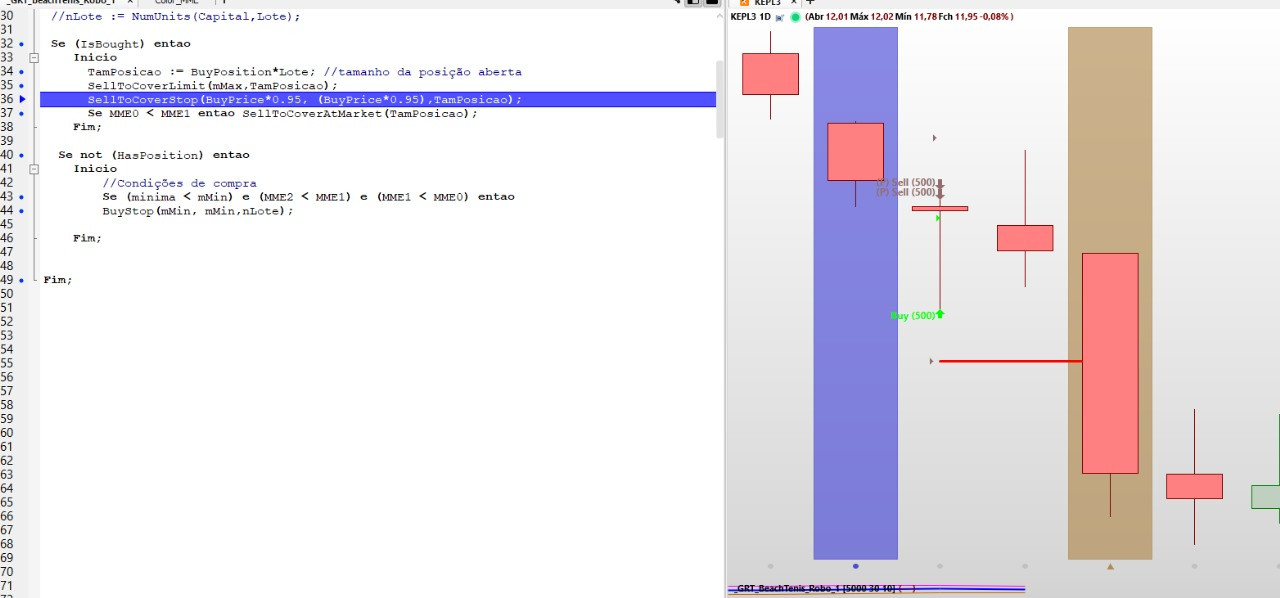
Task: Click the SellToCoverLimit(mMax,TamPosicao) line
Action: click(213, 86)
